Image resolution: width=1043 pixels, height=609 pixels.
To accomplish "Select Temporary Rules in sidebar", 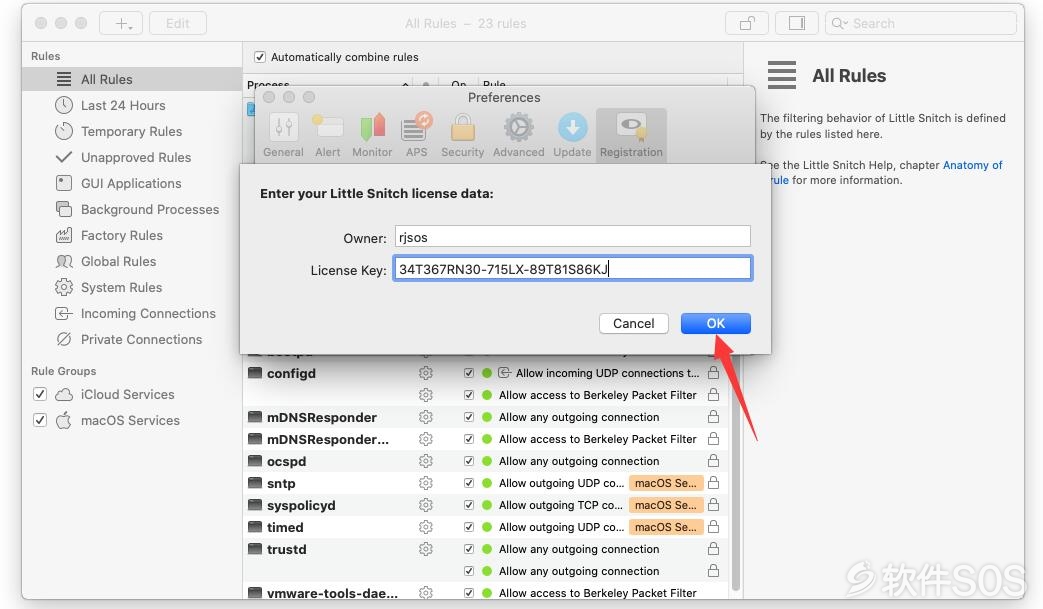I will pyautogui.click(x=132, y=131).
